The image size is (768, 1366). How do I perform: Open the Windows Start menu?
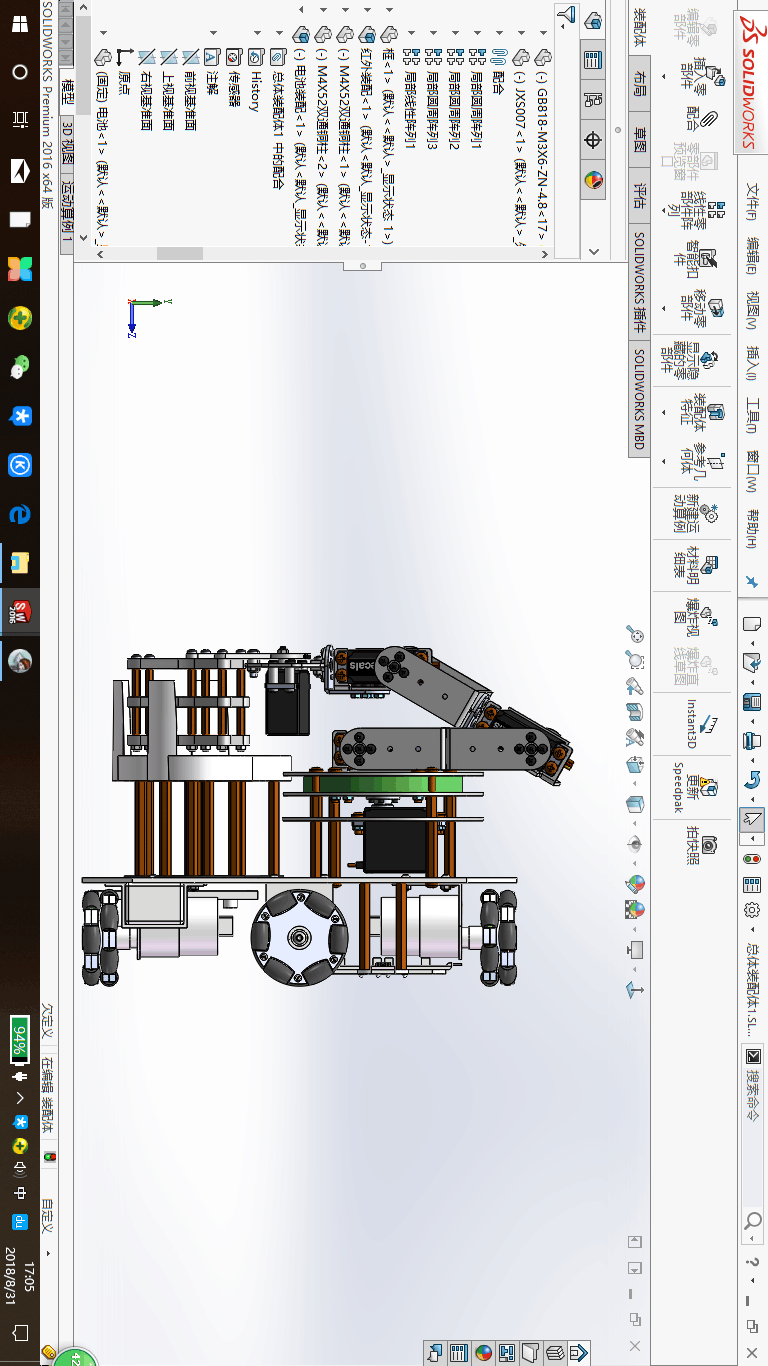point(20,25)
